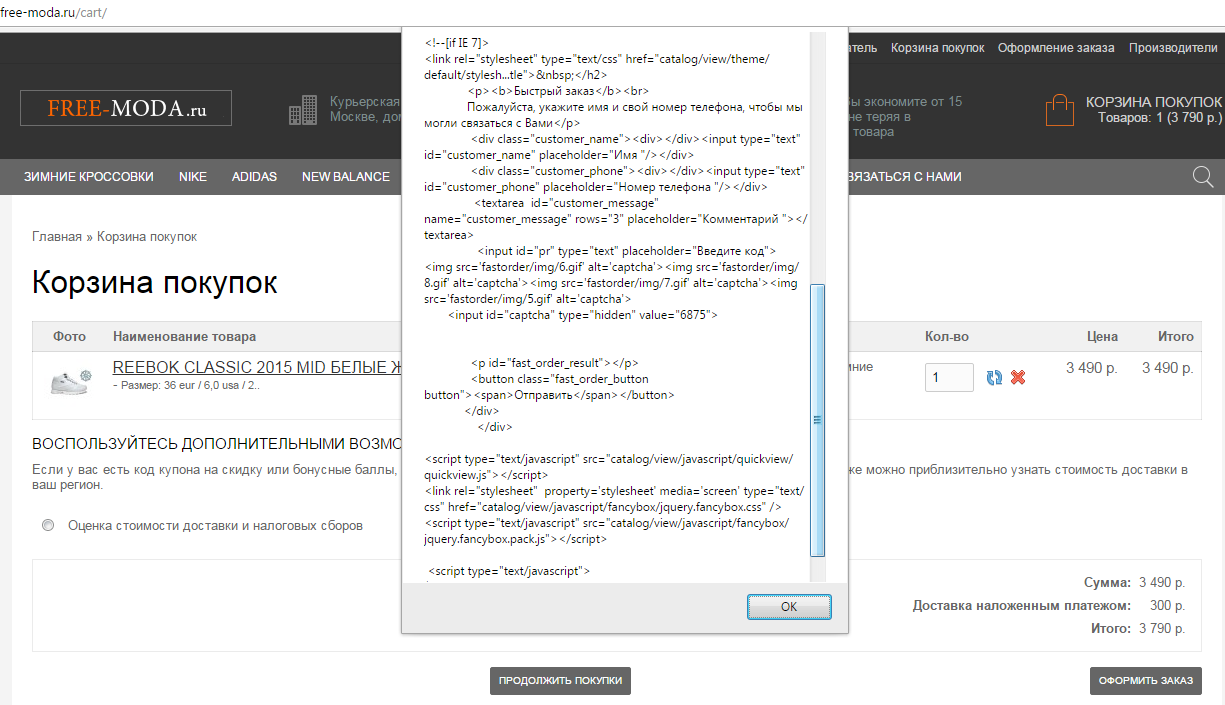Click the blue refresh quantity icon

click(x=994, y=377)
